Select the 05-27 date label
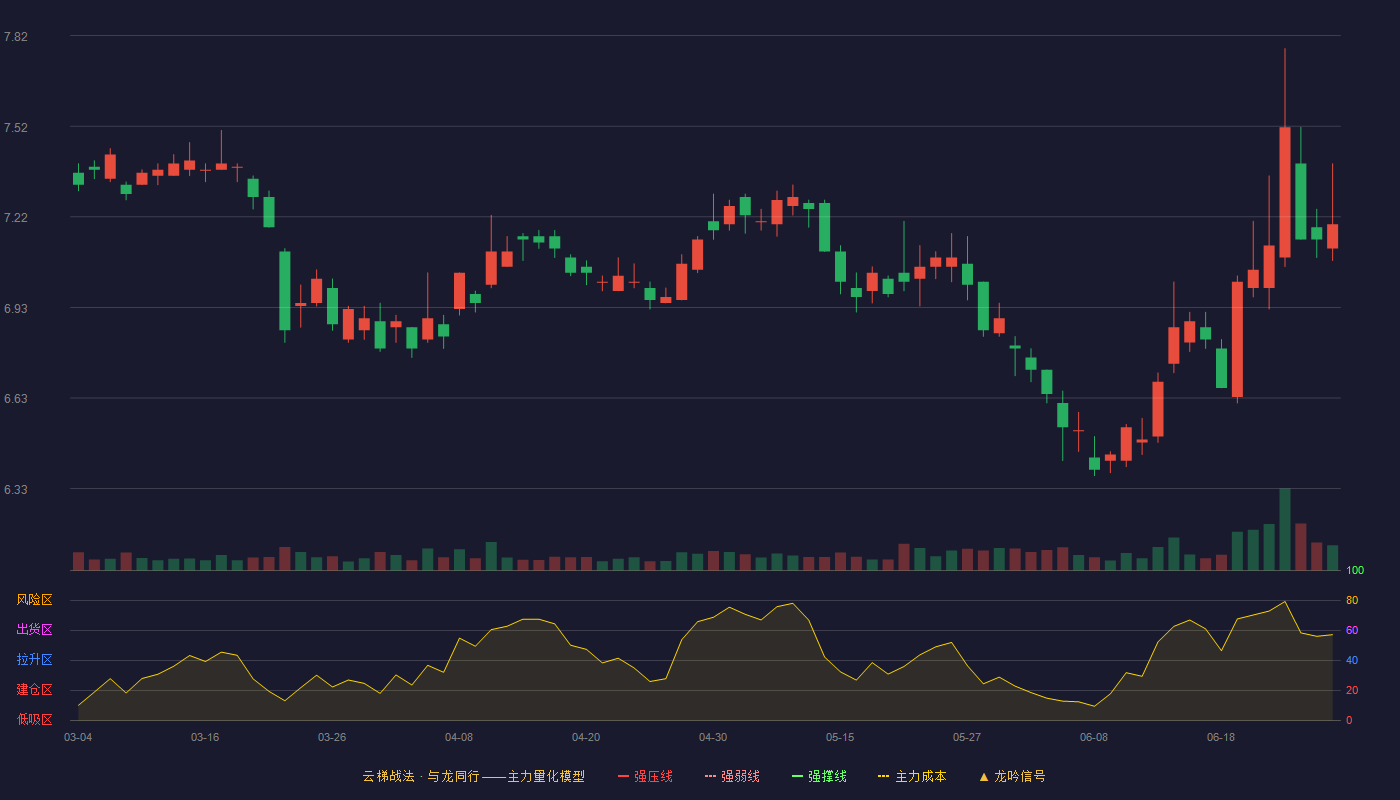The width and height of the screenshot is (1400, 800). (967, 737)
